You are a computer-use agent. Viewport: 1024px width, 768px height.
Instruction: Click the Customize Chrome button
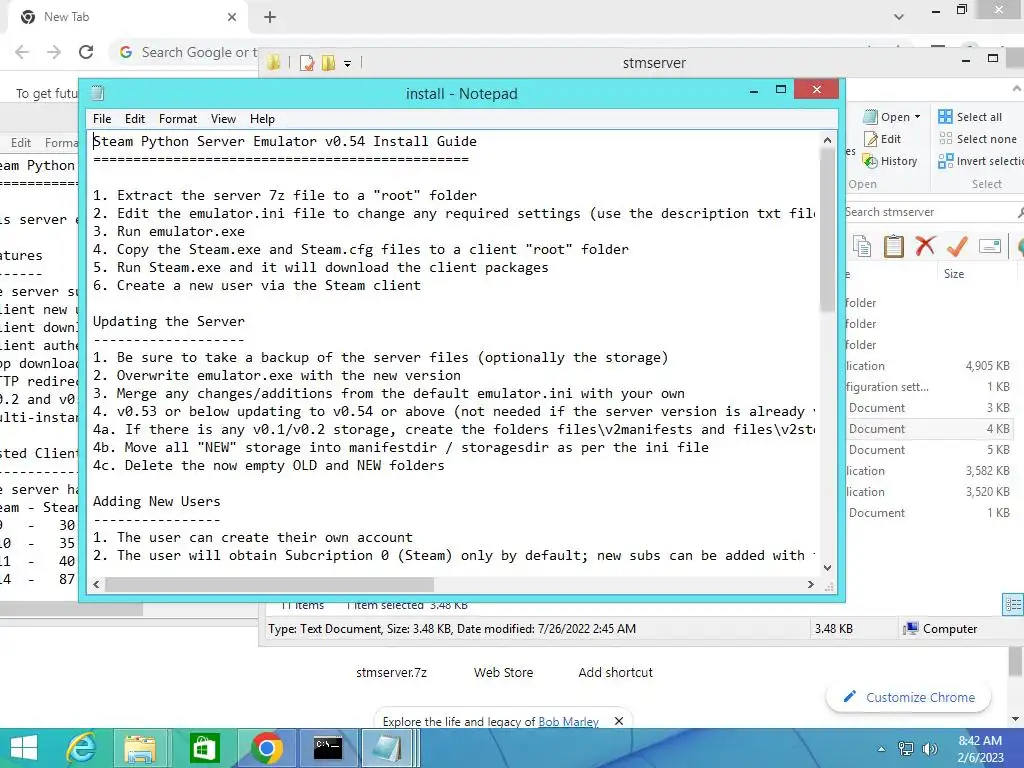click(908, 697)
